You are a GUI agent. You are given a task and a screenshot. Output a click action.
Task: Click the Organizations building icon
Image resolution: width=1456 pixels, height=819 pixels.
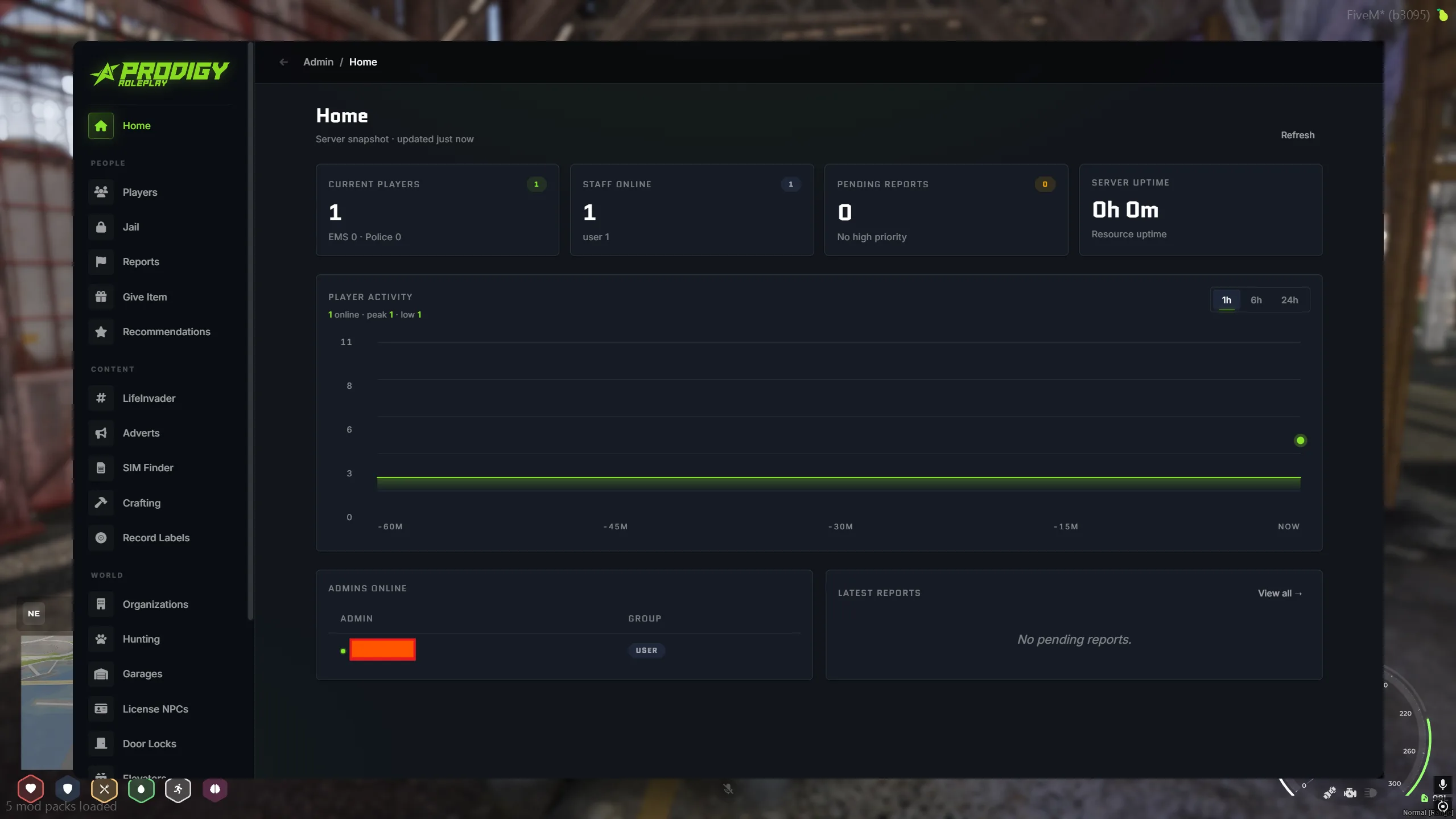101,604
